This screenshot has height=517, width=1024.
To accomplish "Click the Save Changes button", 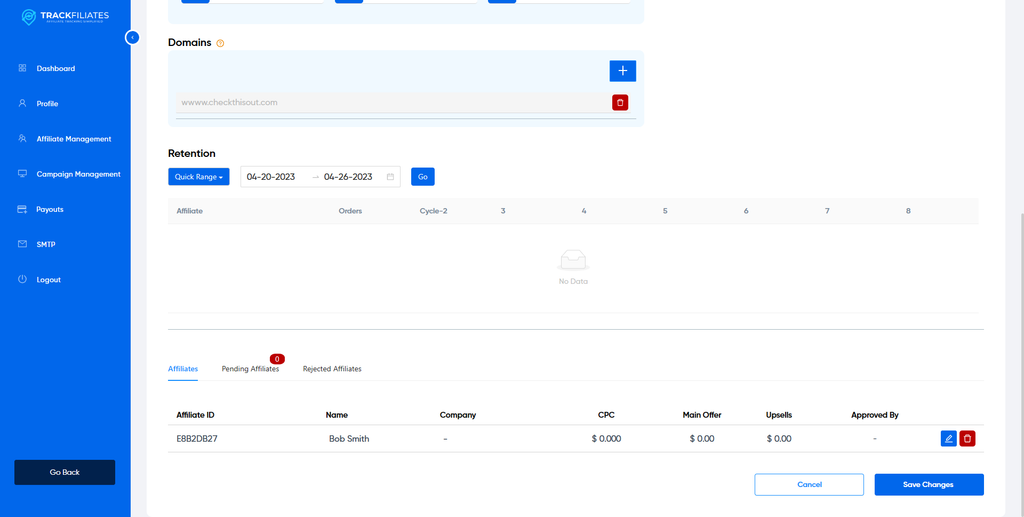I will (x=928, y=484).
